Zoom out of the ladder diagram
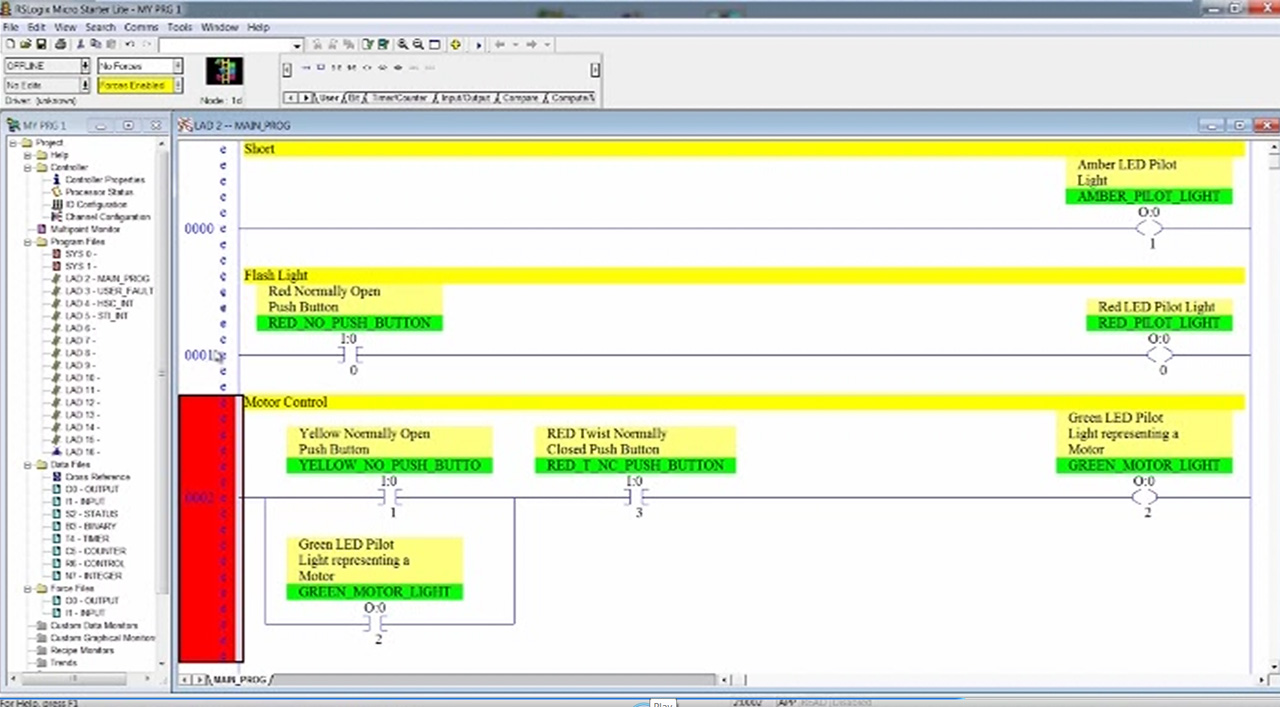Viewport: 1280px width, 707px height. tap(419, 44)
